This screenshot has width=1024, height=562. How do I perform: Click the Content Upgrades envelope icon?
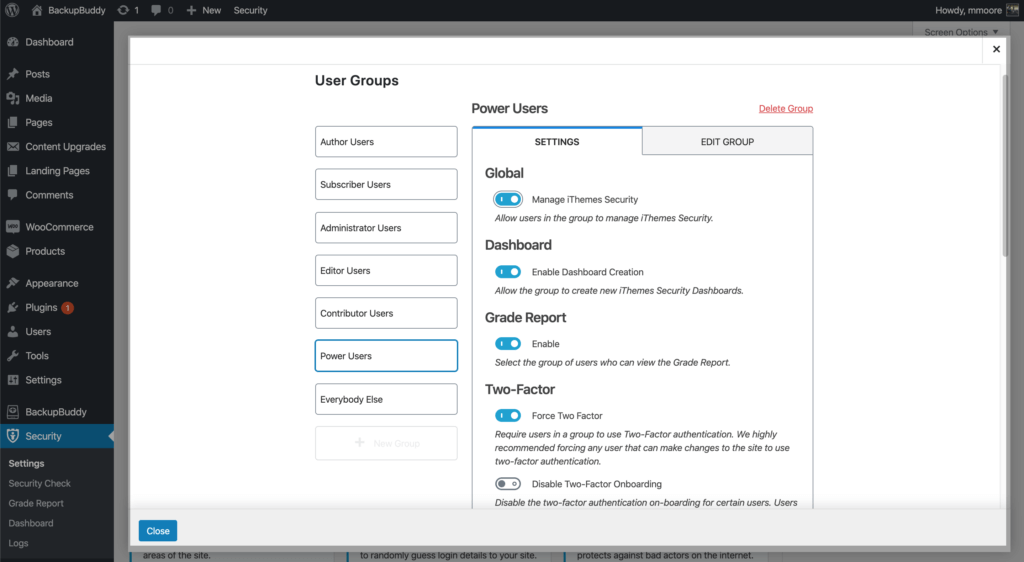[13, 146]
